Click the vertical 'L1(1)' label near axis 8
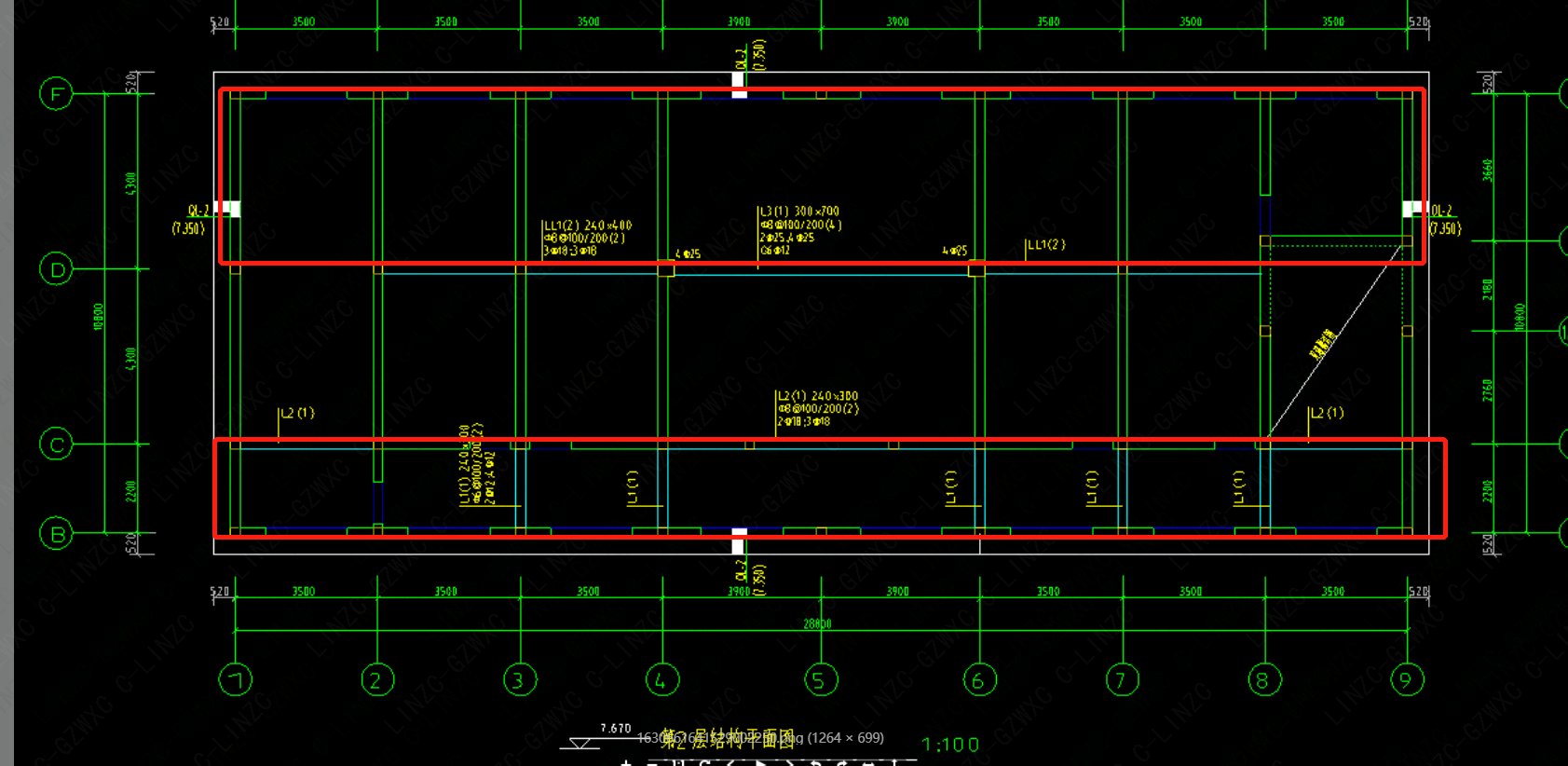 [x=1239, y=487]
